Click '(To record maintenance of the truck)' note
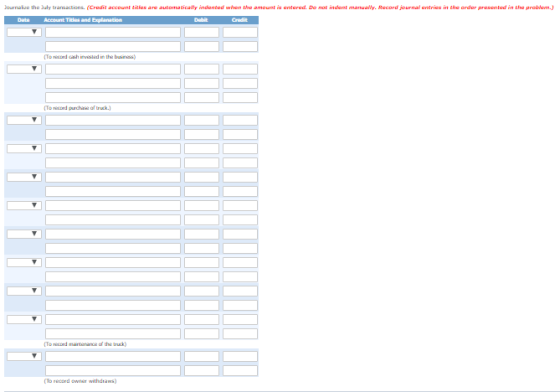 85,344
